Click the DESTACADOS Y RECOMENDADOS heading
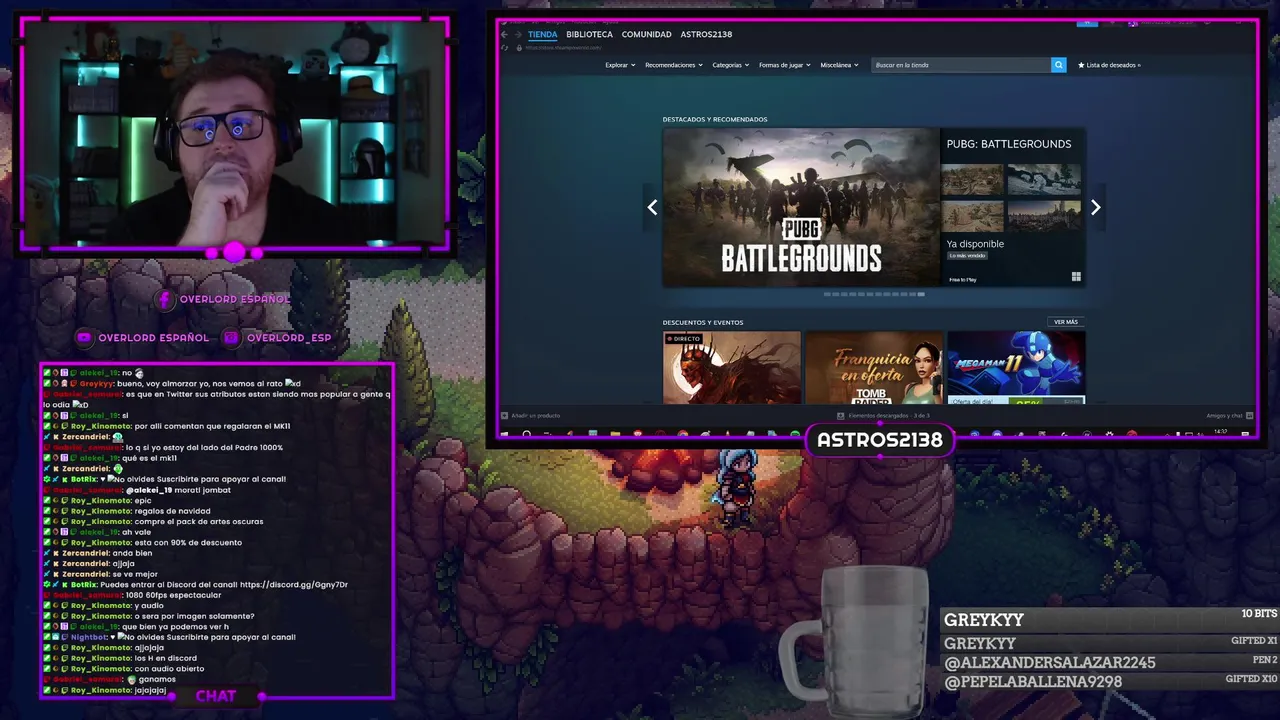This screenshot has width=1280, height=720. click(x=715, y=119)
